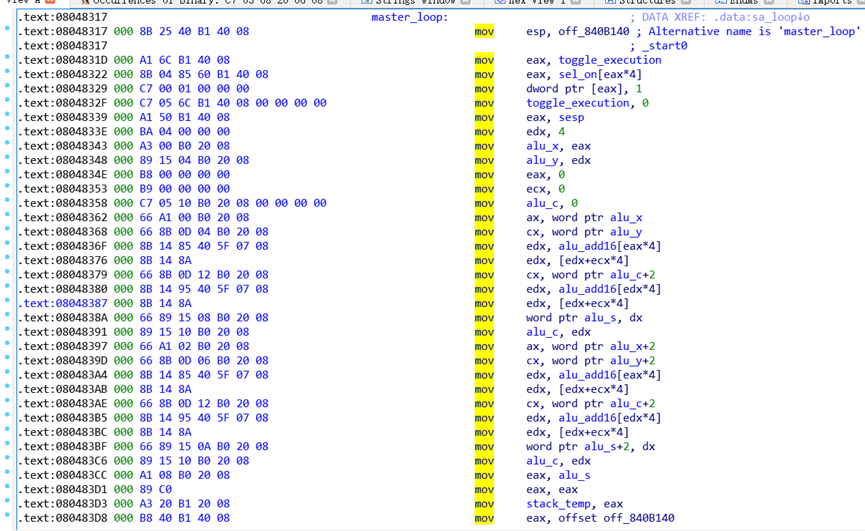
Task: Click 'eax, 0' operand on line 0804834E
Action: click(x=545, y=175)
